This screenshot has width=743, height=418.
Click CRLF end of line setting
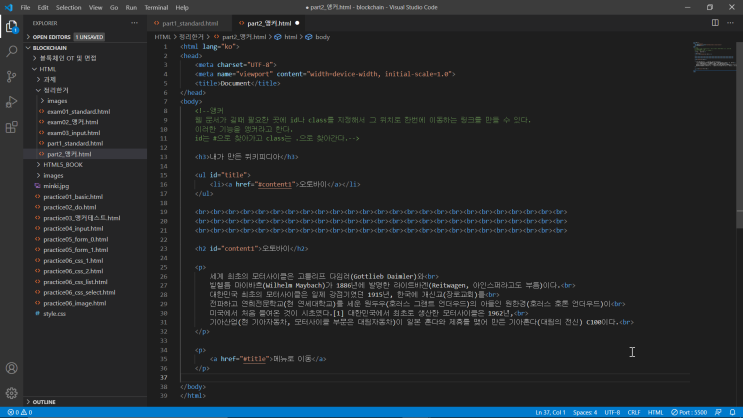point(634,412)
